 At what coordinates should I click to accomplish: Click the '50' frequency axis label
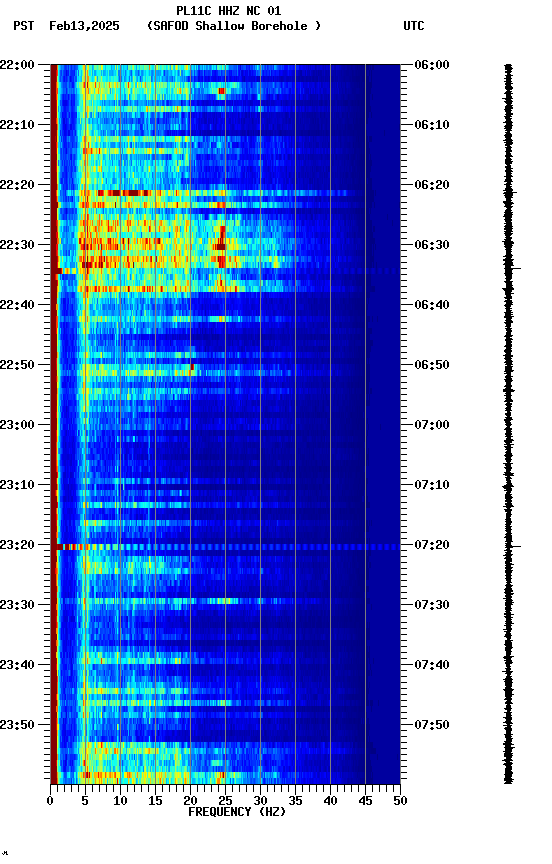coord(401,802)
